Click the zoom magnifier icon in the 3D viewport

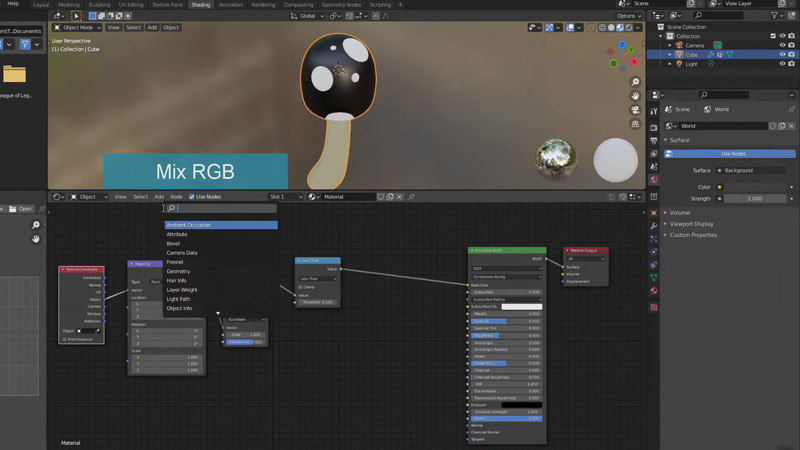pyautogui.click(x=635, y=82)
